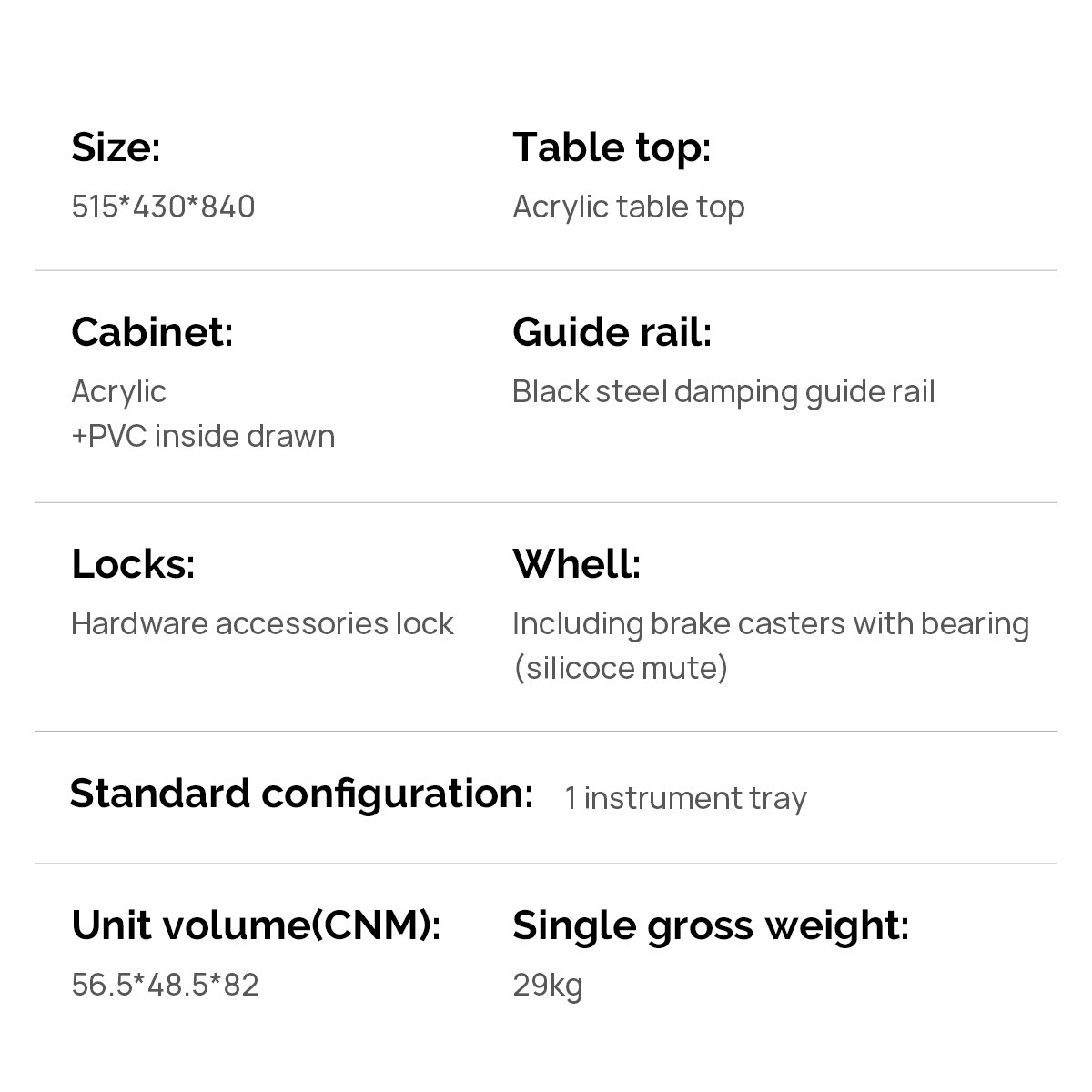Select the "(silicoce mute)" text
Screen dimensions: 1092x1092
[x=621, y=668]
